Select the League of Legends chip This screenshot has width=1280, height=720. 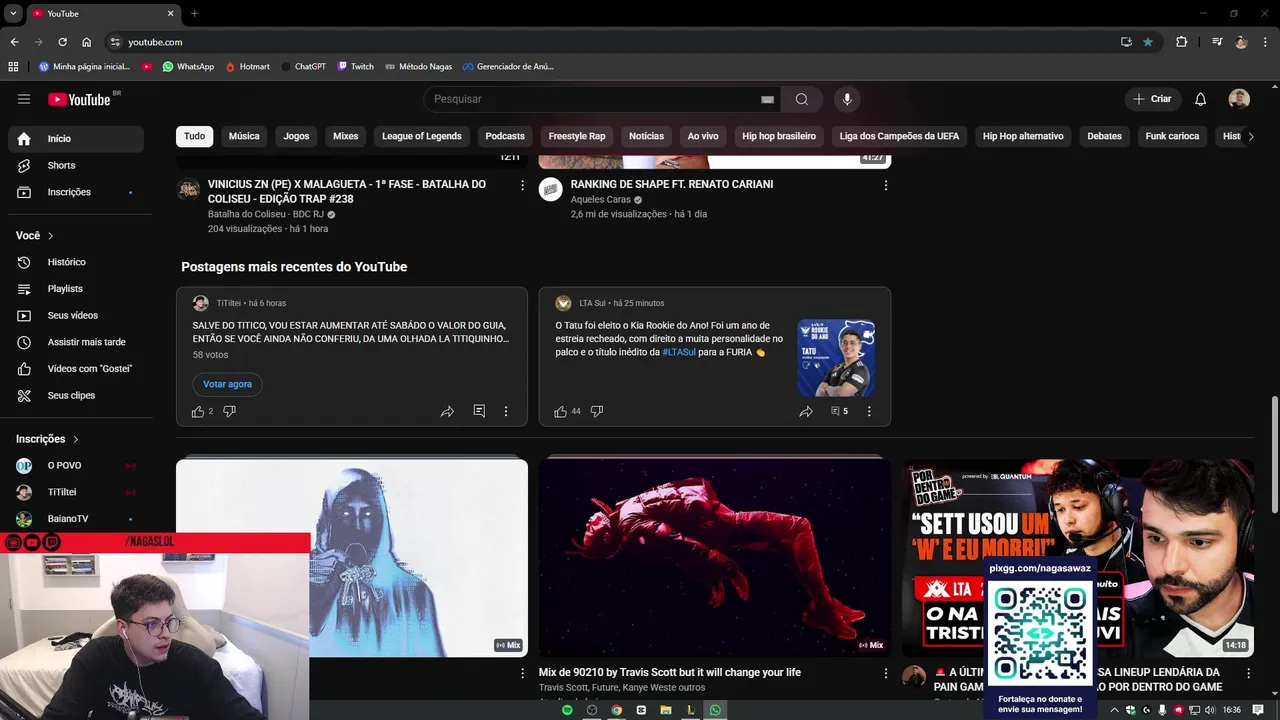422,136
